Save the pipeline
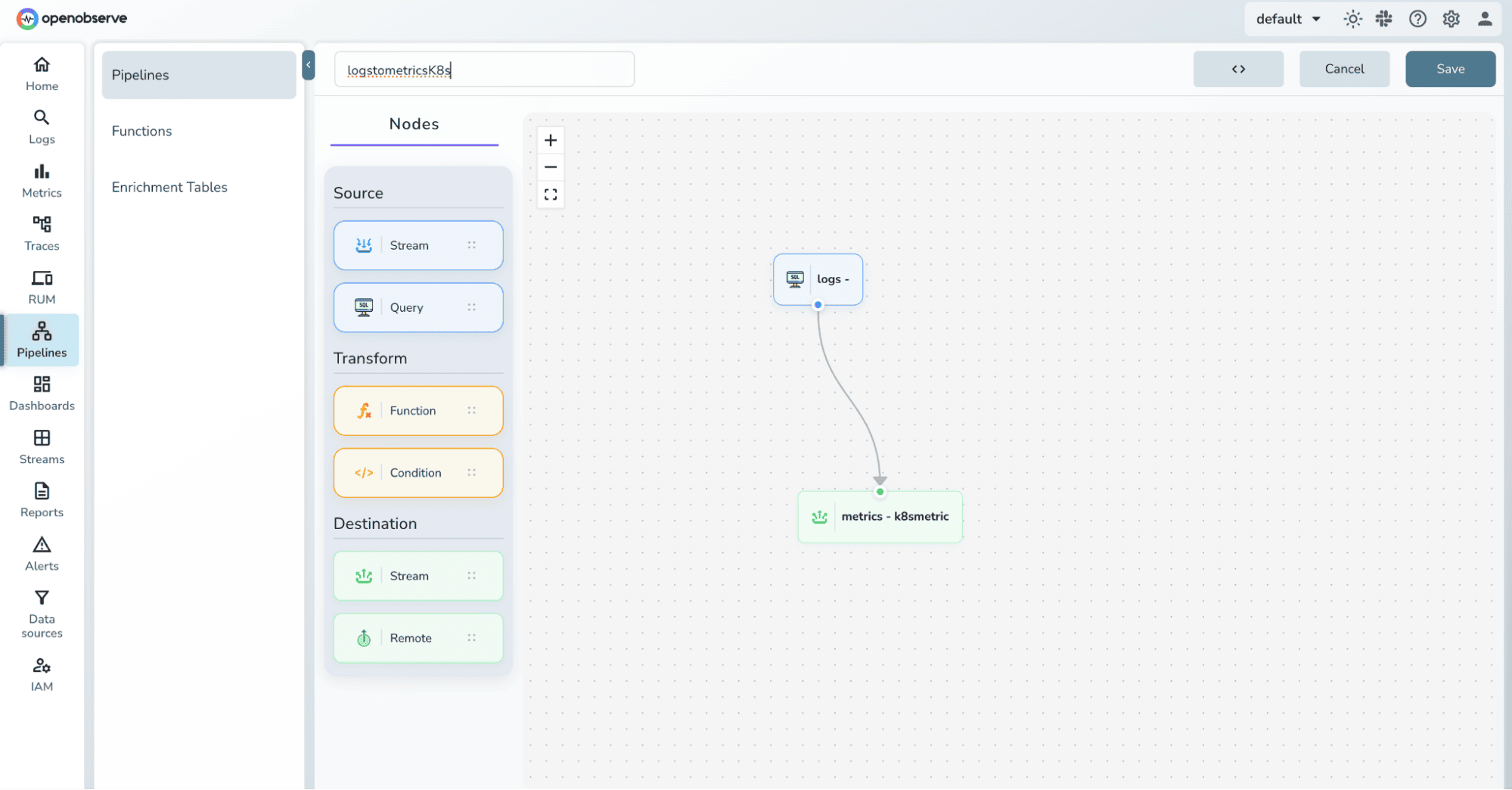The height and width of the screenshot is (790, 1512). (x=1449, y=69)
